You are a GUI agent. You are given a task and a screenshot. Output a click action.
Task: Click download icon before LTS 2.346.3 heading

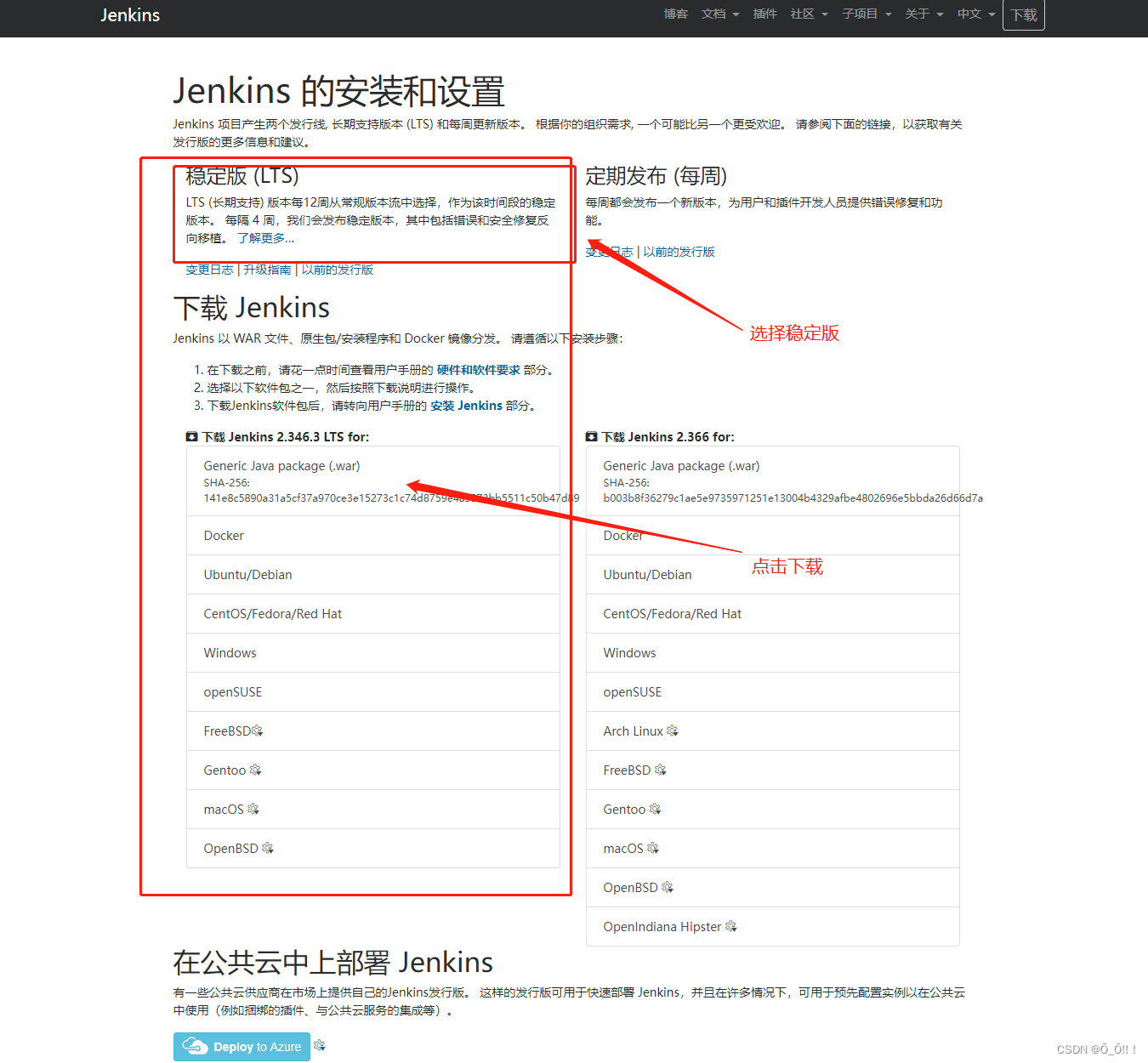192,437
